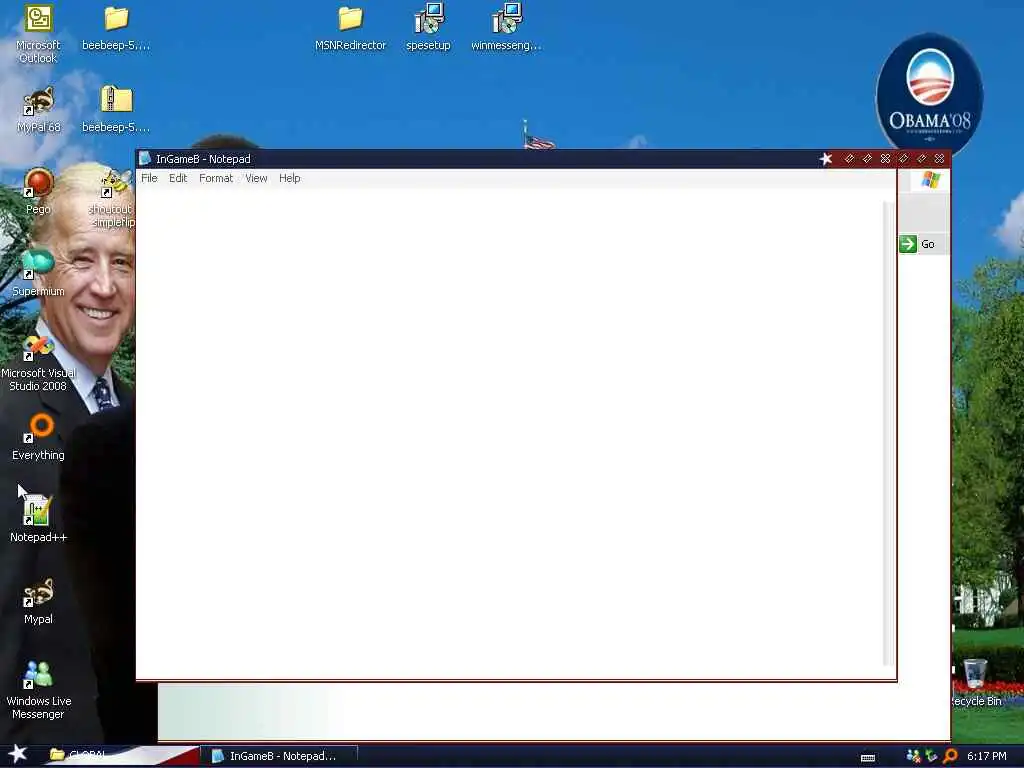
Task: Click inside the Notepad text editing area
Action: [x=509, y=434]
